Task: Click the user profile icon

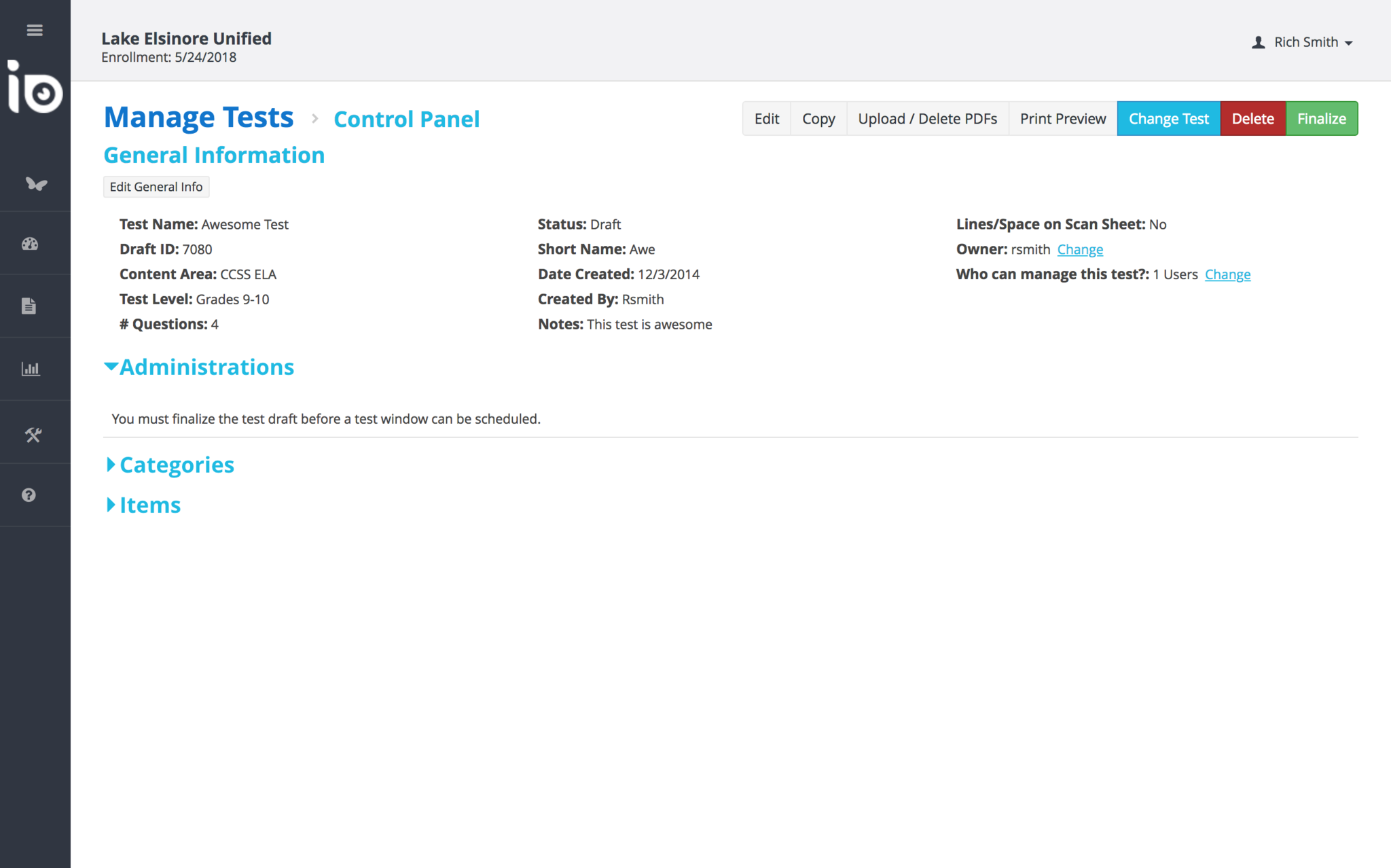Action: [1258, 43]
